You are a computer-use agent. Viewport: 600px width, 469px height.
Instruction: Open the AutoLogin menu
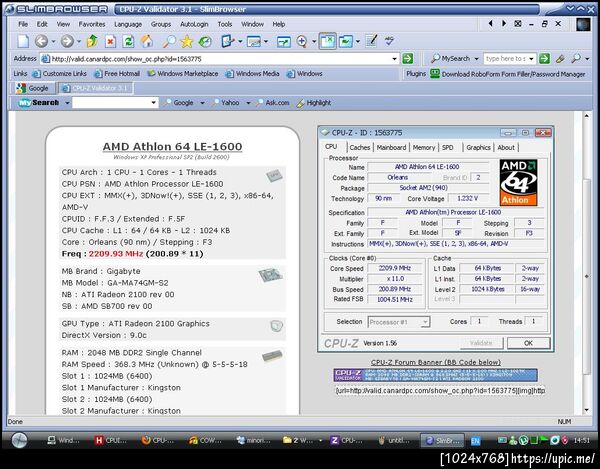point(194,24)
